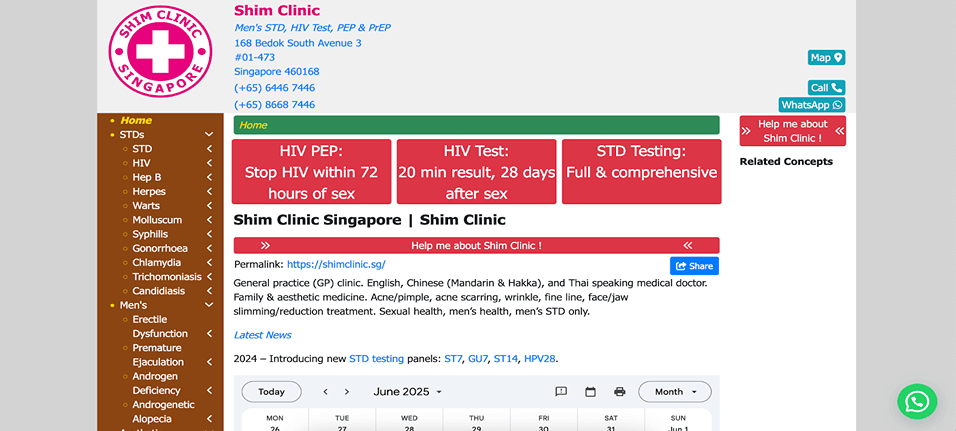Viewport: 956px width, 431px height.
Task: Open the Androgen Deficiency menu item
Action: 156,383
